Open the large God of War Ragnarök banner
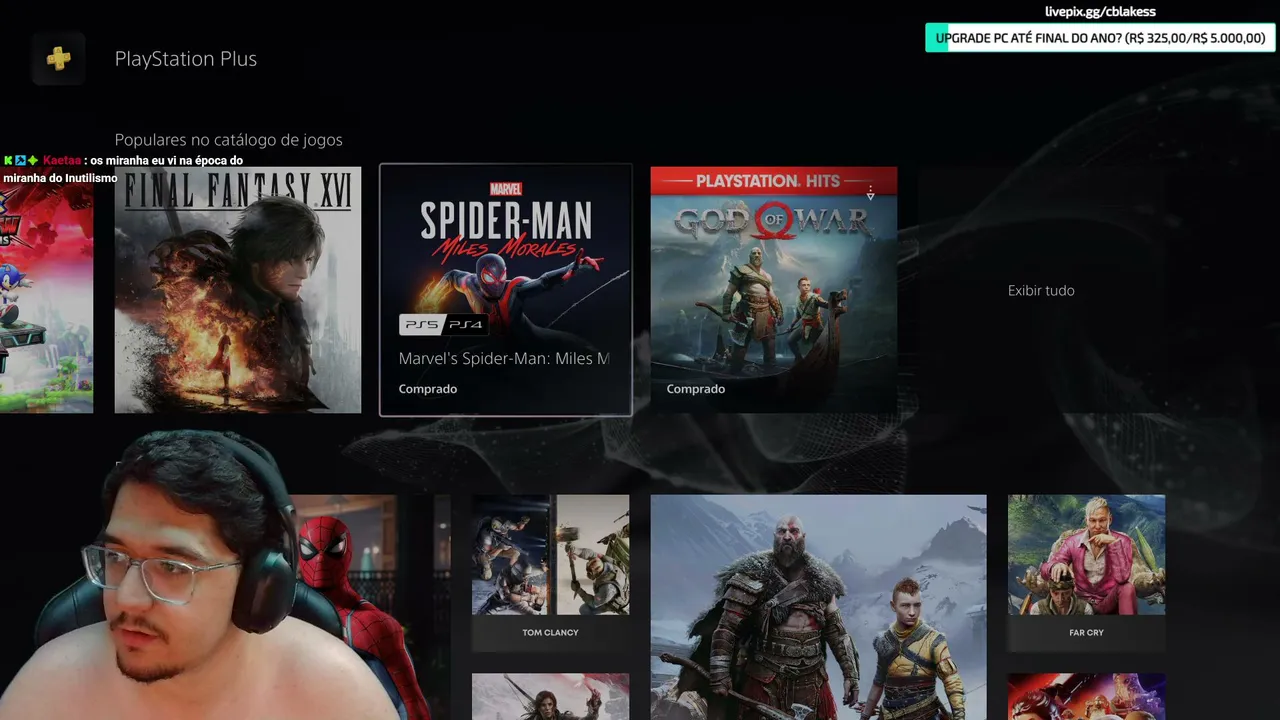 818,607
